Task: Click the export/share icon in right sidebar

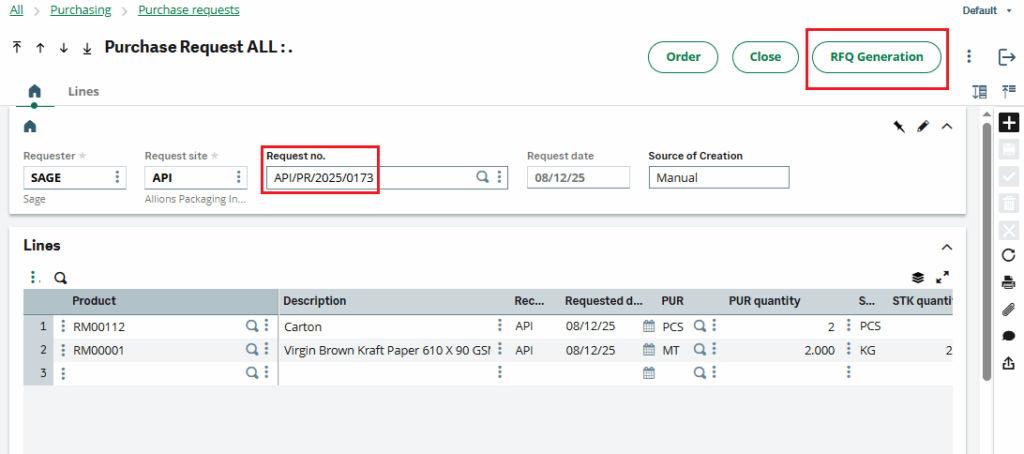Action: pos(1009,363)
